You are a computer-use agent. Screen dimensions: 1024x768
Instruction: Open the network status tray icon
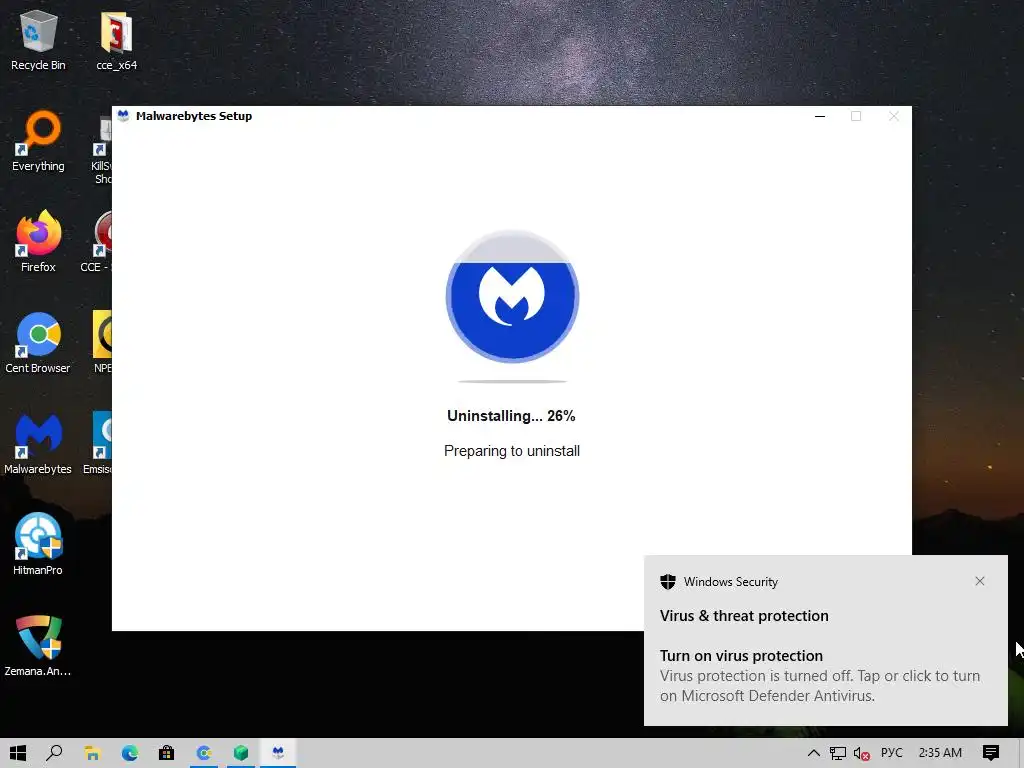pos(838,753)
